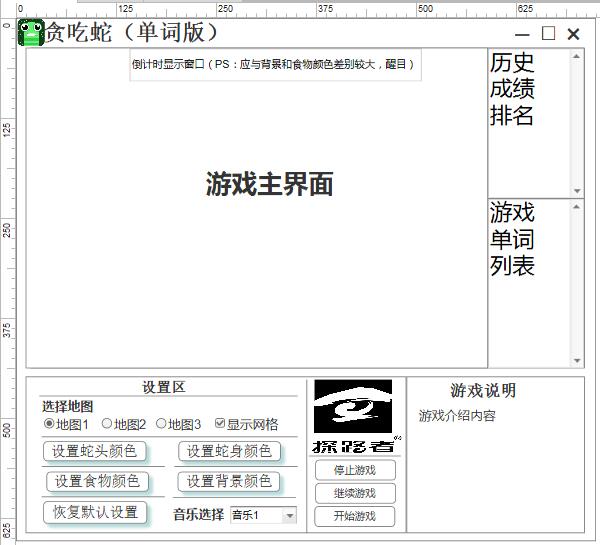600x545 pixels.
Task: Click the 倒计时显示窗口 label box
Action: coord(276,64)
